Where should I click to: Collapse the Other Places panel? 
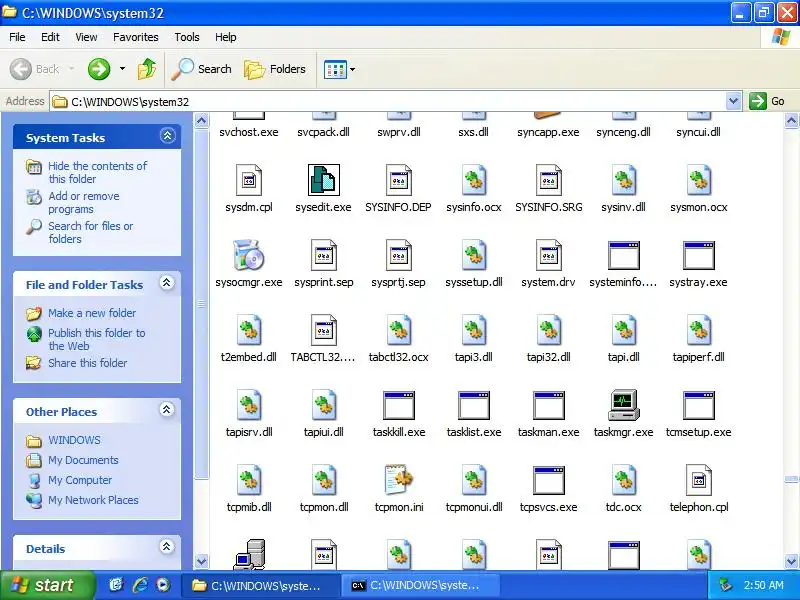click(x=167, y=410)
